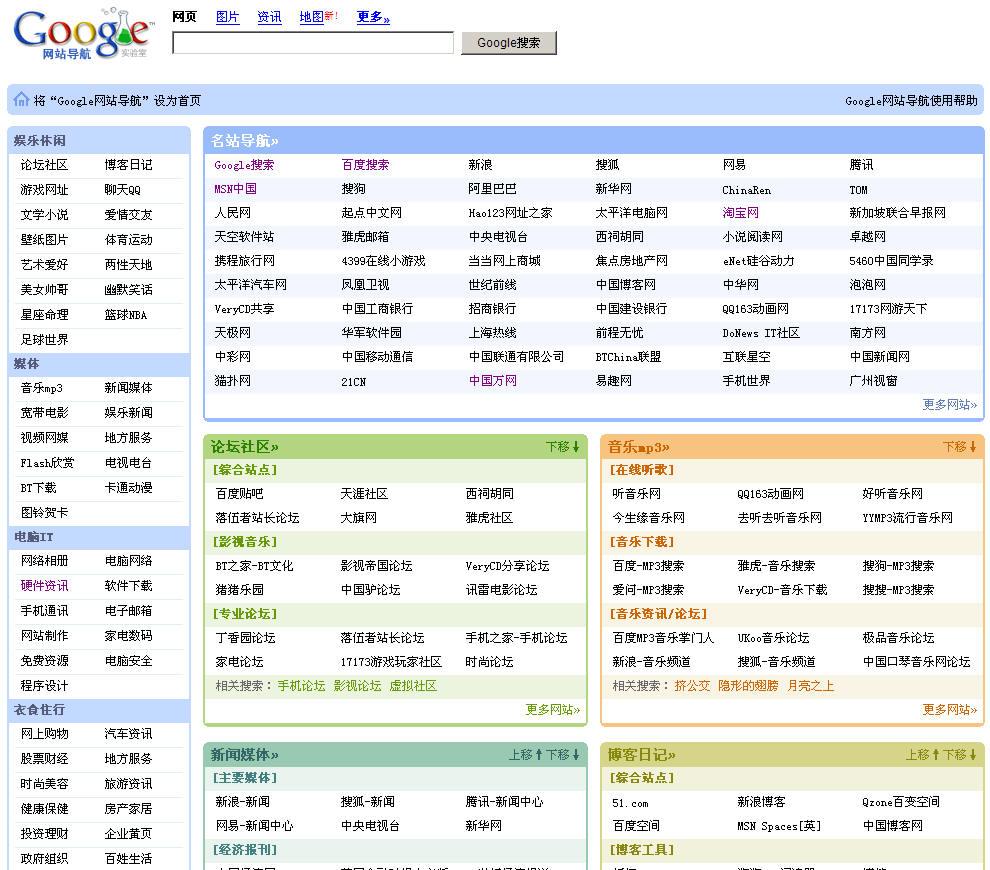
Task: Open the 名站导航» section header
Action: point(244,141)
